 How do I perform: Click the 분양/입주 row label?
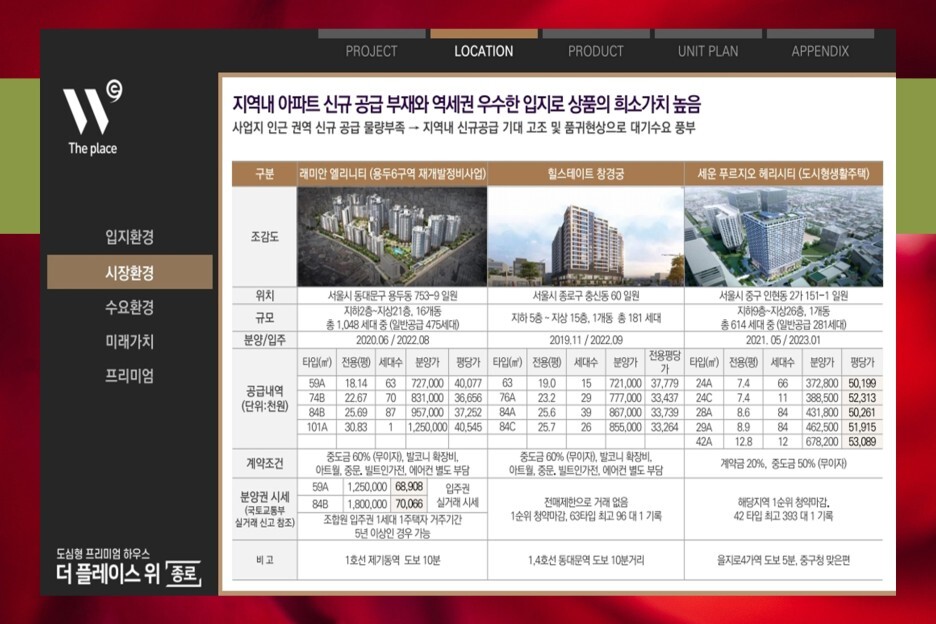[264, 340]
